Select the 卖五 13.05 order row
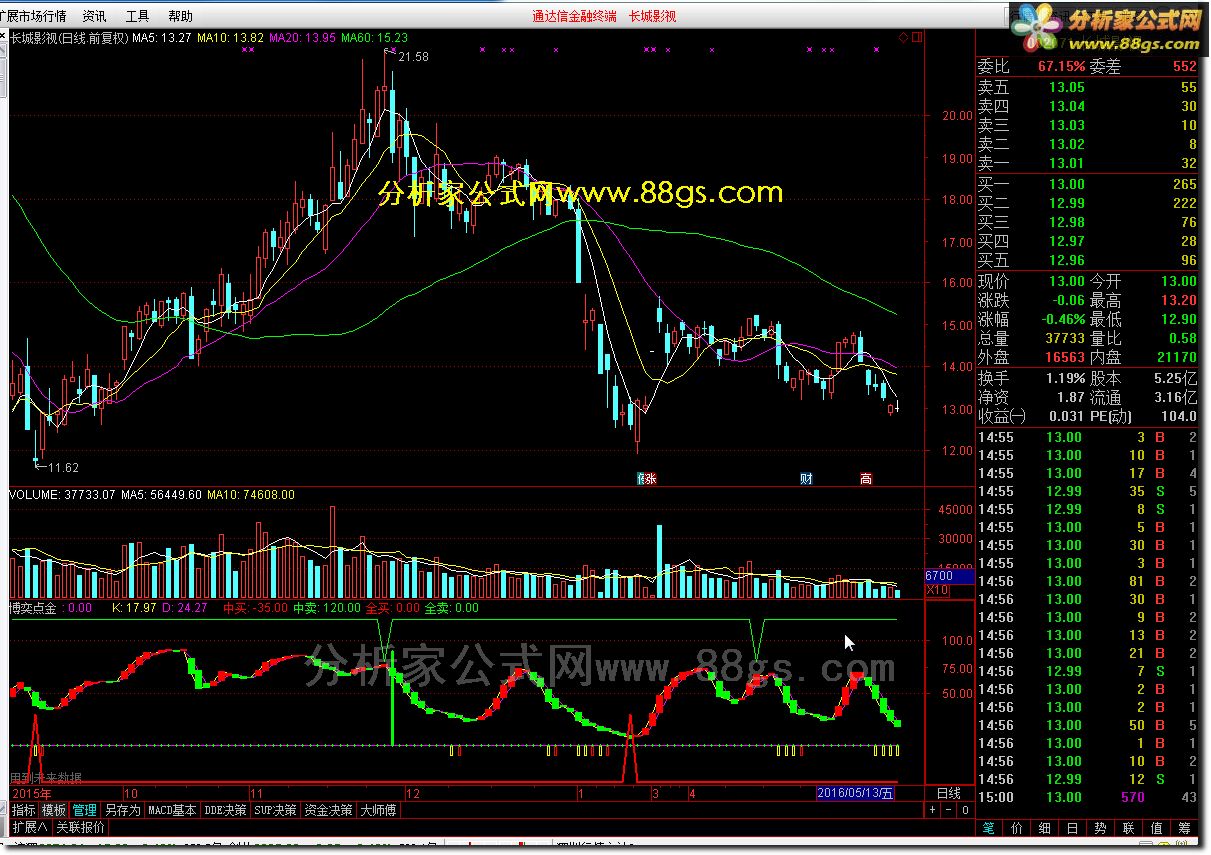1211x855 pixels. coord(1087,88)
